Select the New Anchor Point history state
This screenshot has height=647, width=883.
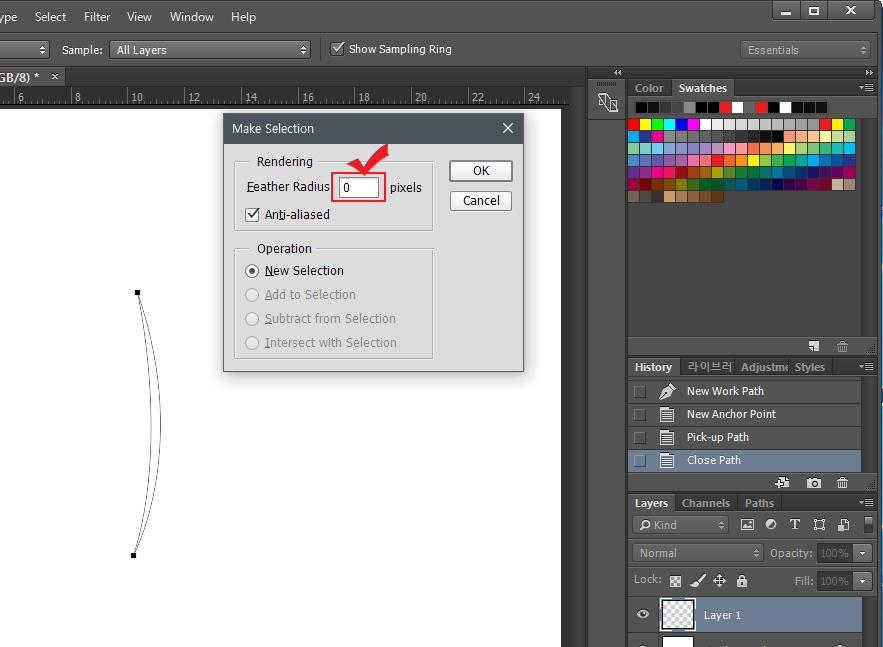point(744,414)
